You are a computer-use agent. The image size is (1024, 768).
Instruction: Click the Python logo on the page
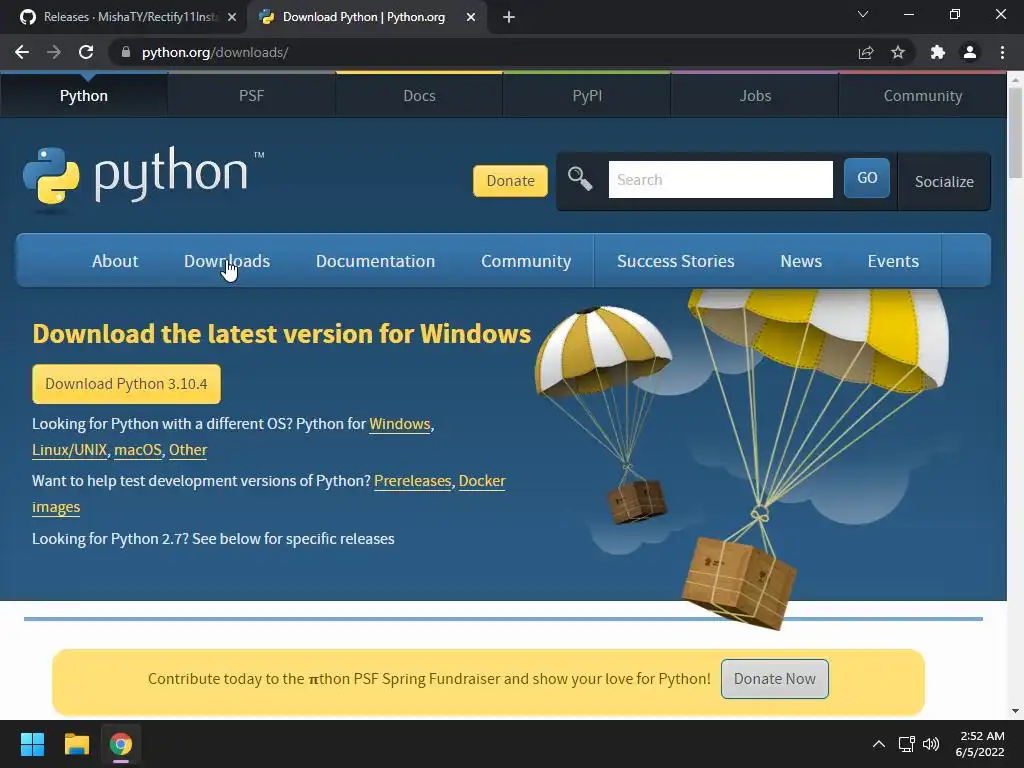[142, 176]
